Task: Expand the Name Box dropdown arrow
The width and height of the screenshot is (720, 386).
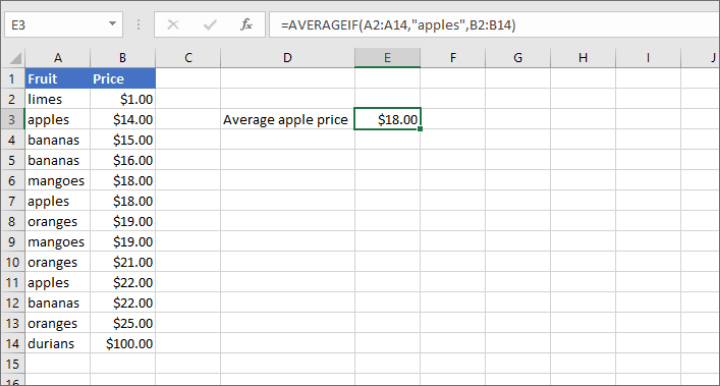Action: click(x=112, y=24)
